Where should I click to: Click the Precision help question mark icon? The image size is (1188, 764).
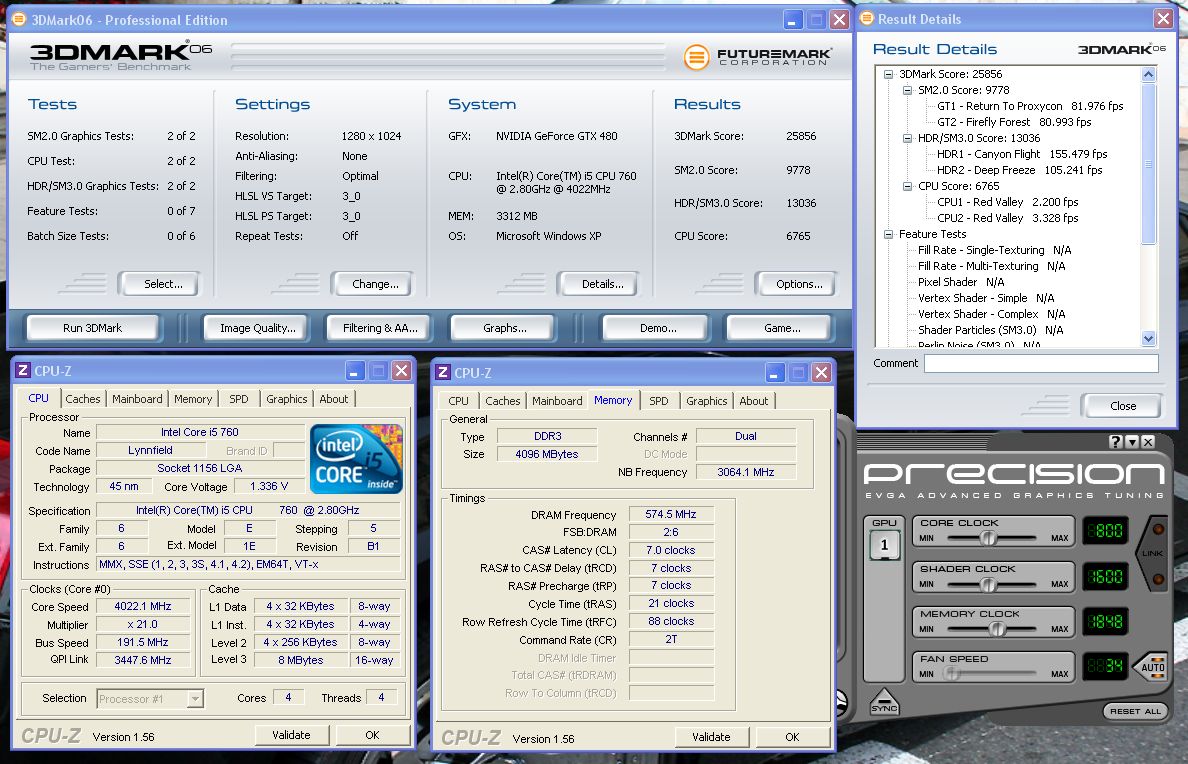pyautogui.click(x=1116, y=442)
